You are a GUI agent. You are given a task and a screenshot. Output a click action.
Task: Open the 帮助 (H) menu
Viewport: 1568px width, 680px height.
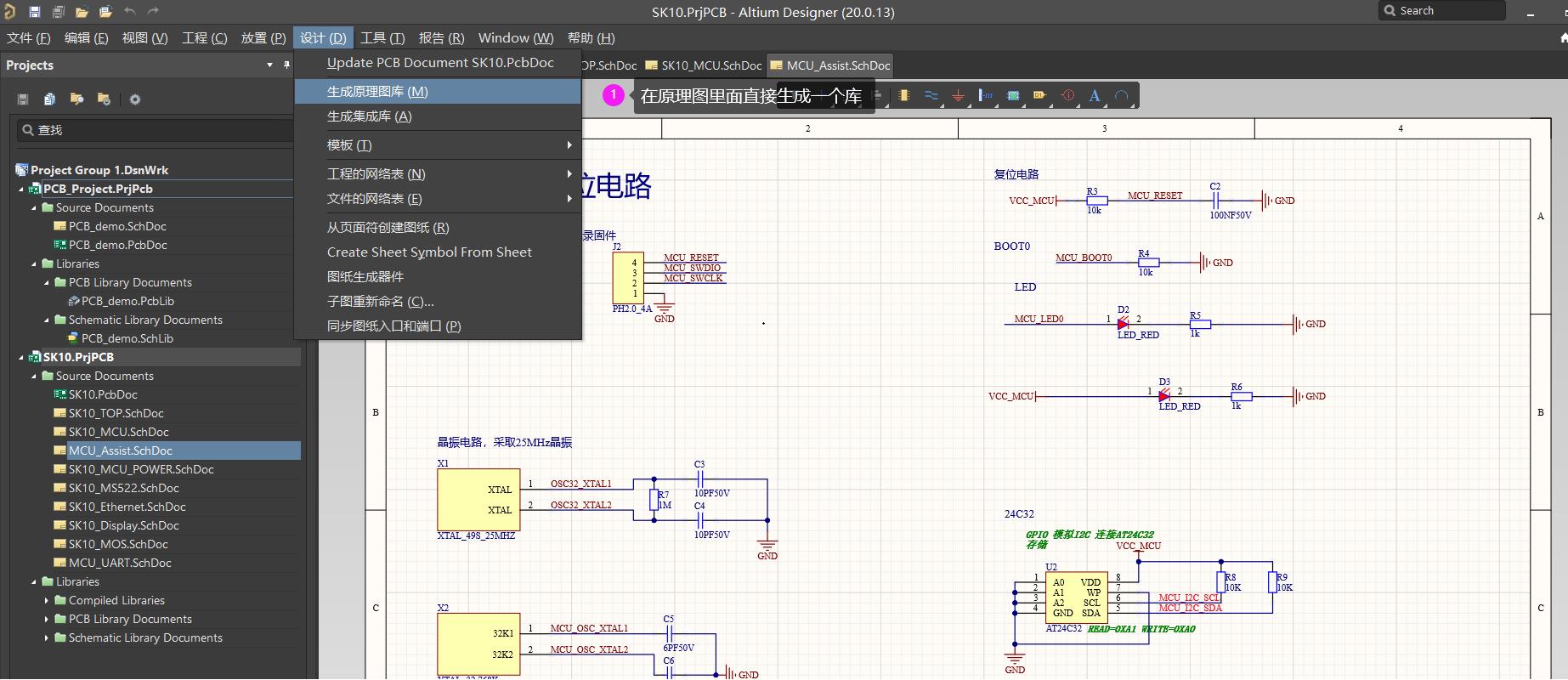(x=591, y=38)
